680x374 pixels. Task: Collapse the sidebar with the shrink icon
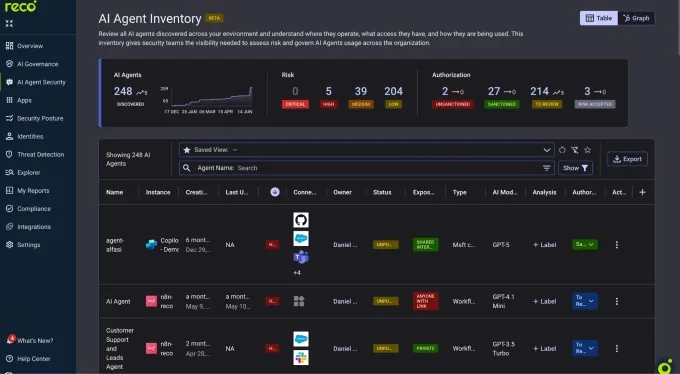pos(9,23)
